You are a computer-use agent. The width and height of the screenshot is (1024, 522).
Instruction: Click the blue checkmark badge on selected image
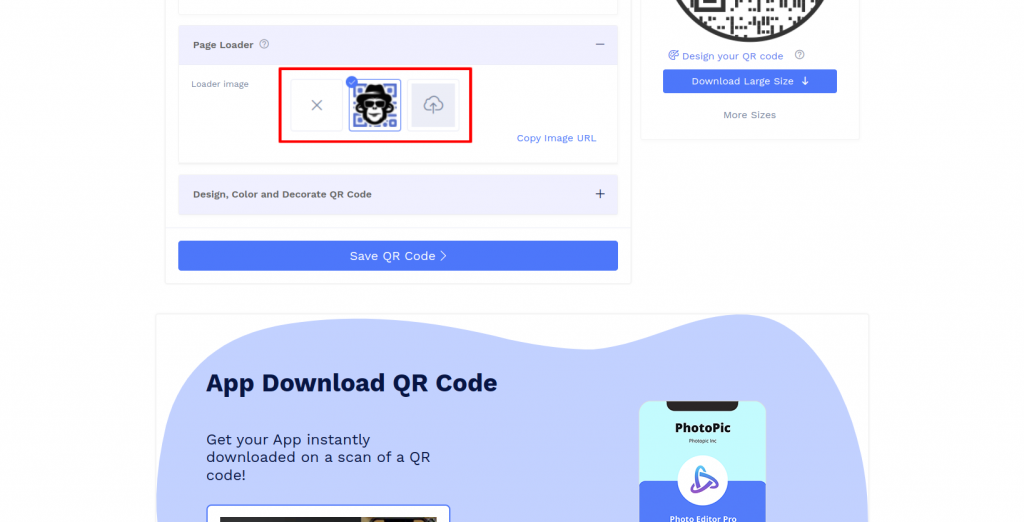pyautogui.click(x=351, y=82)
